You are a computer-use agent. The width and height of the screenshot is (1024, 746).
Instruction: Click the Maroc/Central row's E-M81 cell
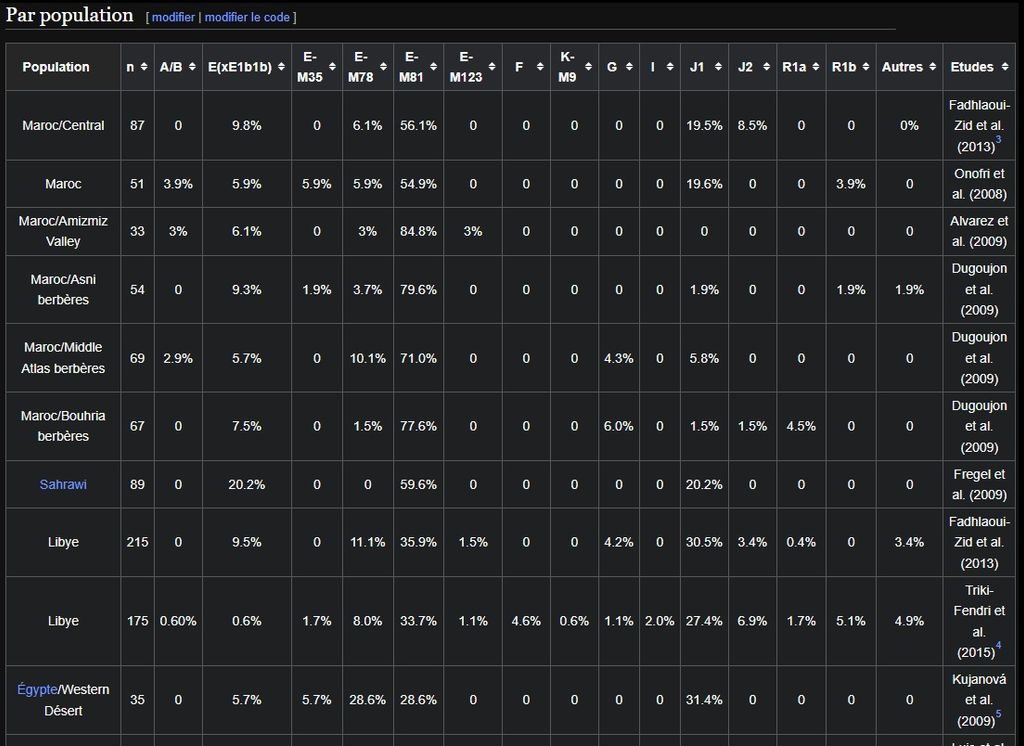tap(417, 126)
